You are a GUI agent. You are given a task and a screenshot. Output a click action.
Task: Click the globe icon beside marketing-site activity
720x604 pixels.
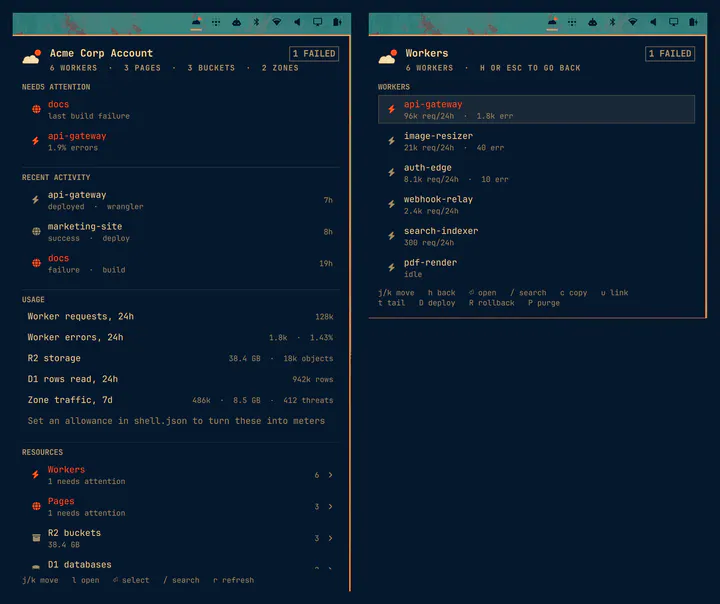pos(36,231)
